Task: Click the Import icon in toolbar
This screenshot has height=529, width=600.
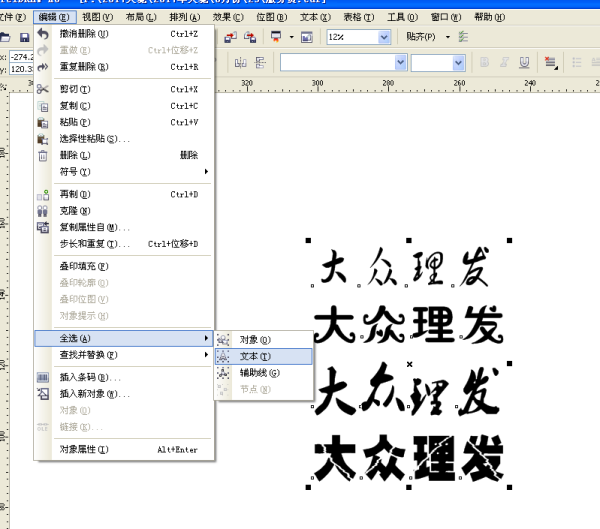Action: pyautogui.click(x=231, y=37)
